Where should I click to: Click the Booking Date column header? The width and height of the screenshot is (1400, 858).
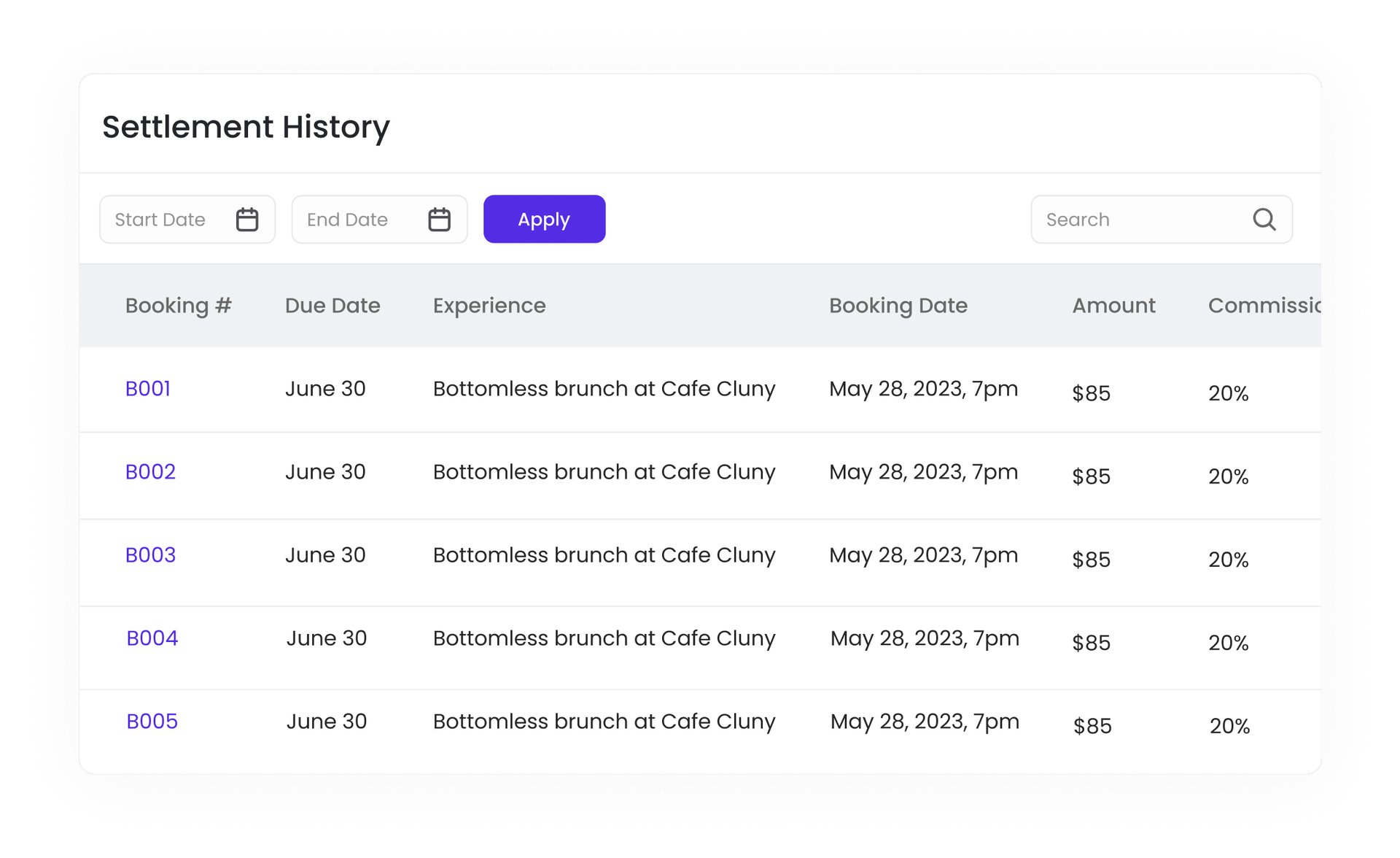[898, 306]
